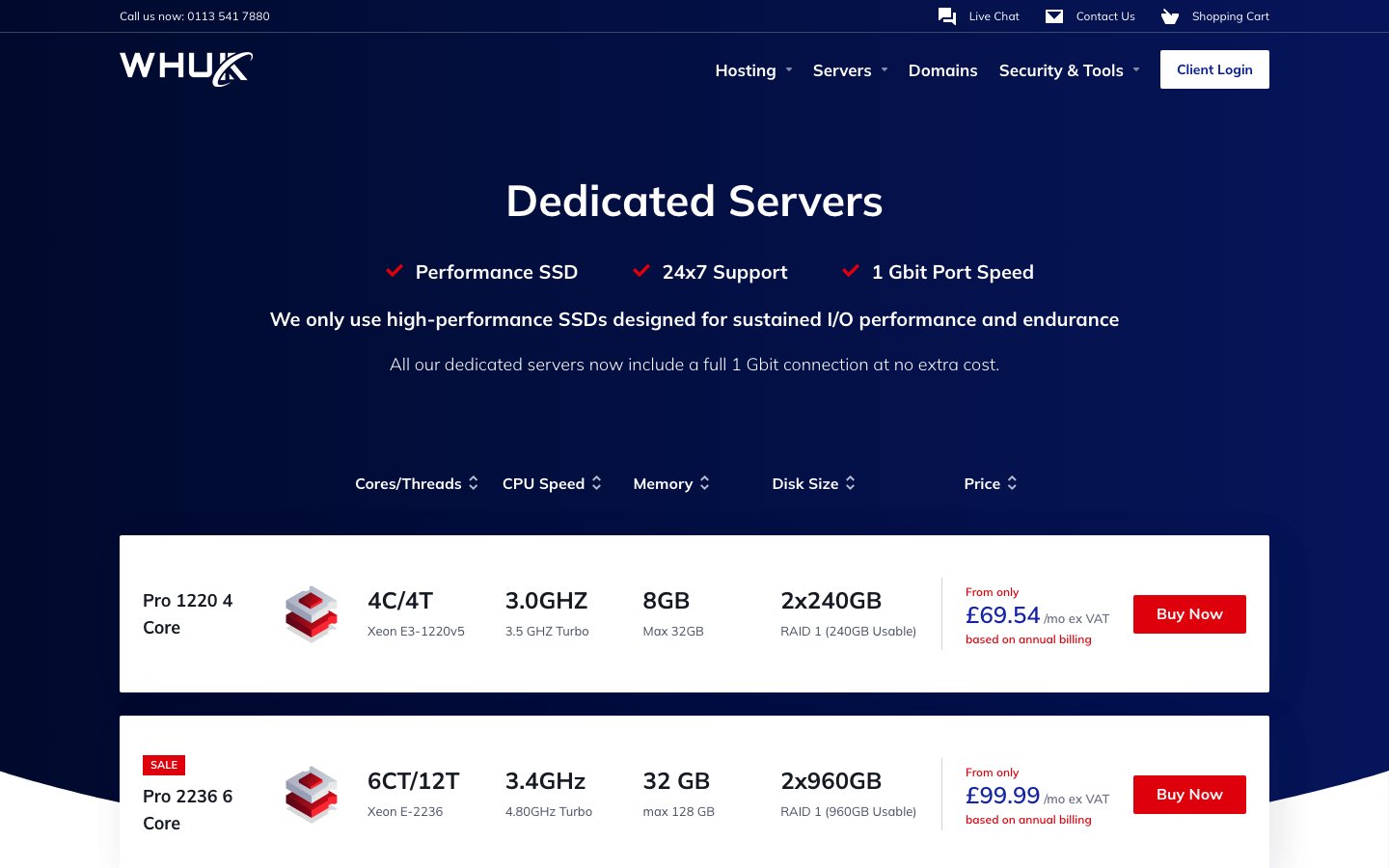Click the max 128 GB text
The width and height of the screenshot is (1389, 868).
click(x=678, y=812)
